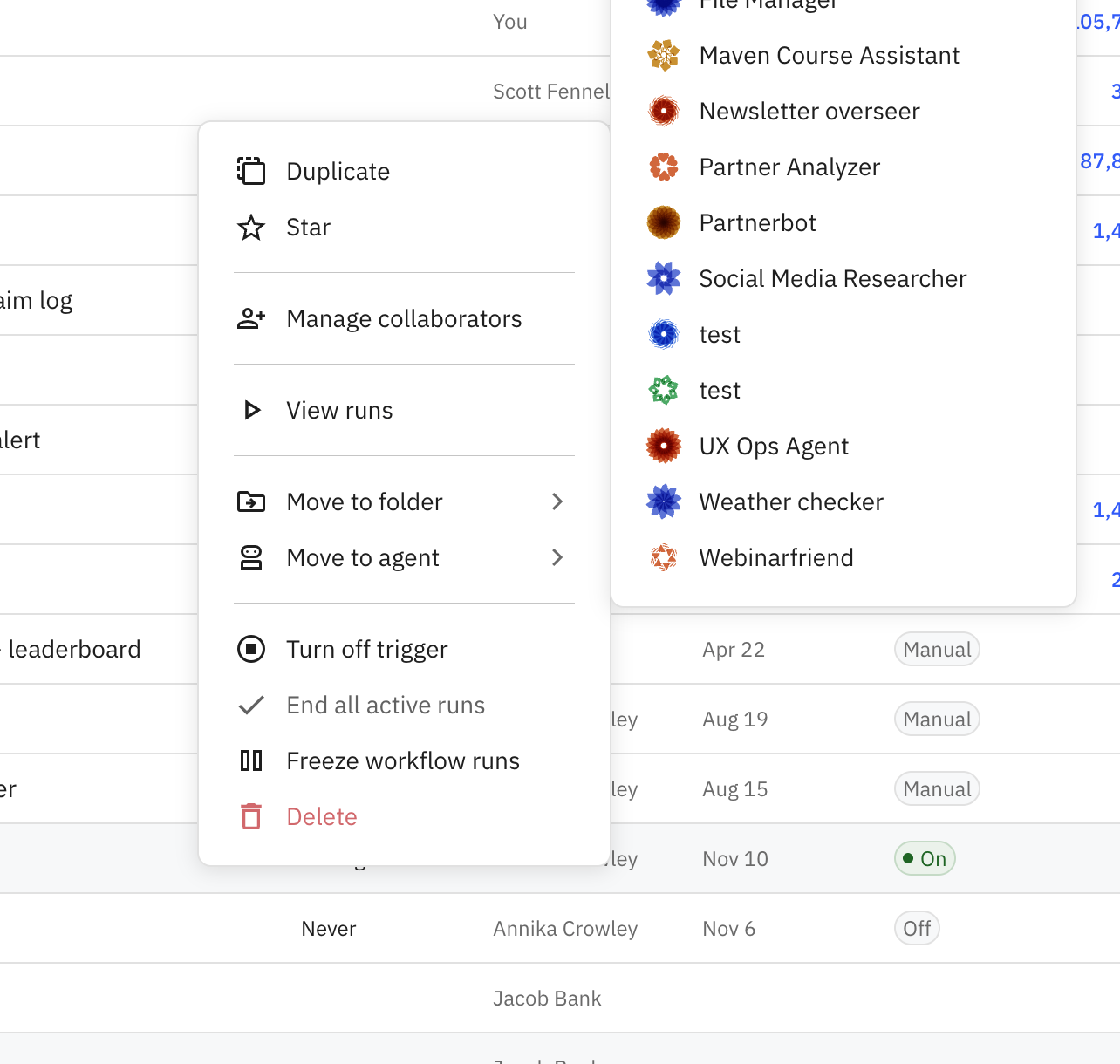The width and height of the screenshot is (1120, 1064).
Task: Select Social Media Researcher from agent list
Action: coord(832,279)
